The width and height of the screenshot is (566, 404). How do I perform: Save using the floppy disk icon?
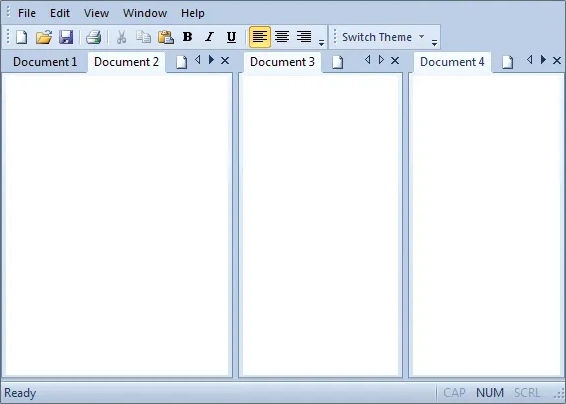pos(66,37)
